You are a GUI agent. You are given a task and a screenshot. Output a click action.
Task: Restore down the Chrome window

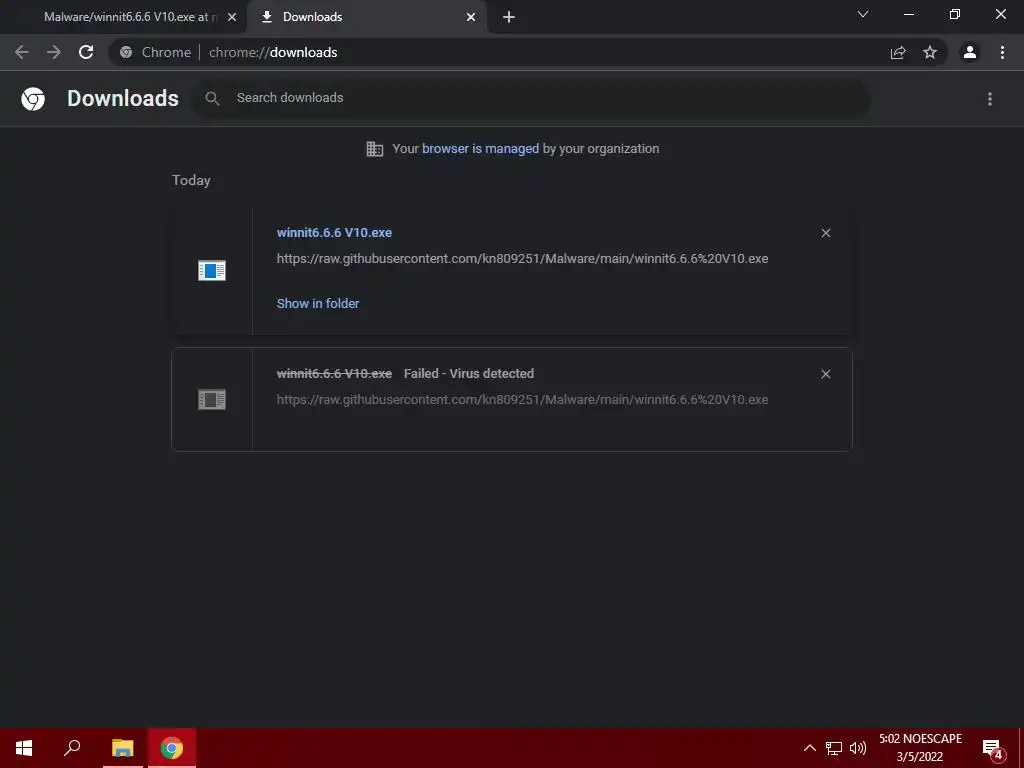click(955, 14)
